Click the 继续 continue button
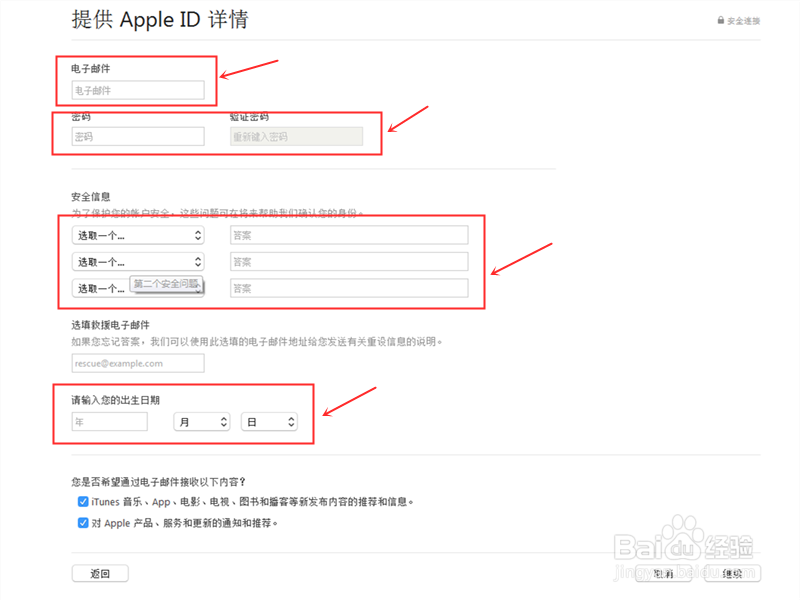Image resolution: width=800 pixels, height=600 pixels. coord(733,573)
